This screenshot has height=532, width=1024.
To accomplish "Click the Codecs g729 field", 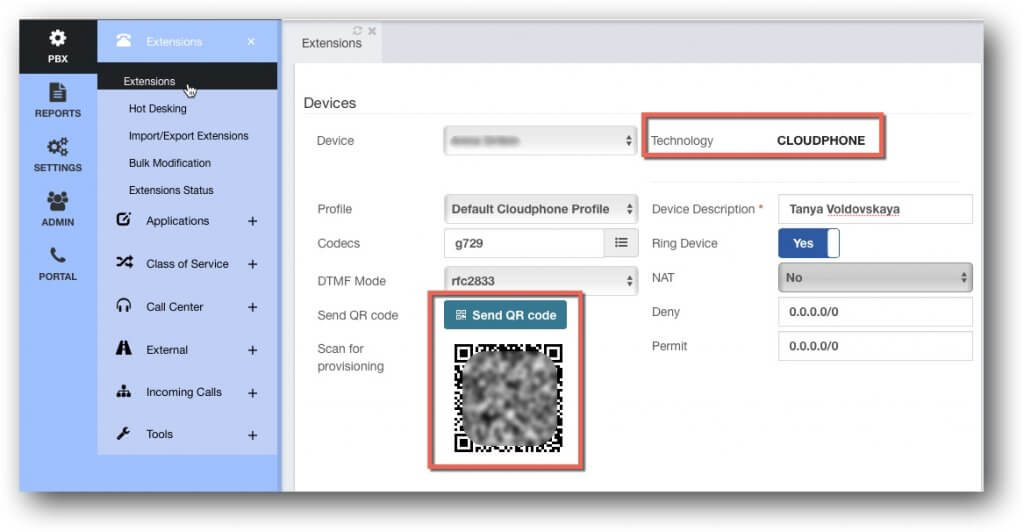I will coord(524,243).
